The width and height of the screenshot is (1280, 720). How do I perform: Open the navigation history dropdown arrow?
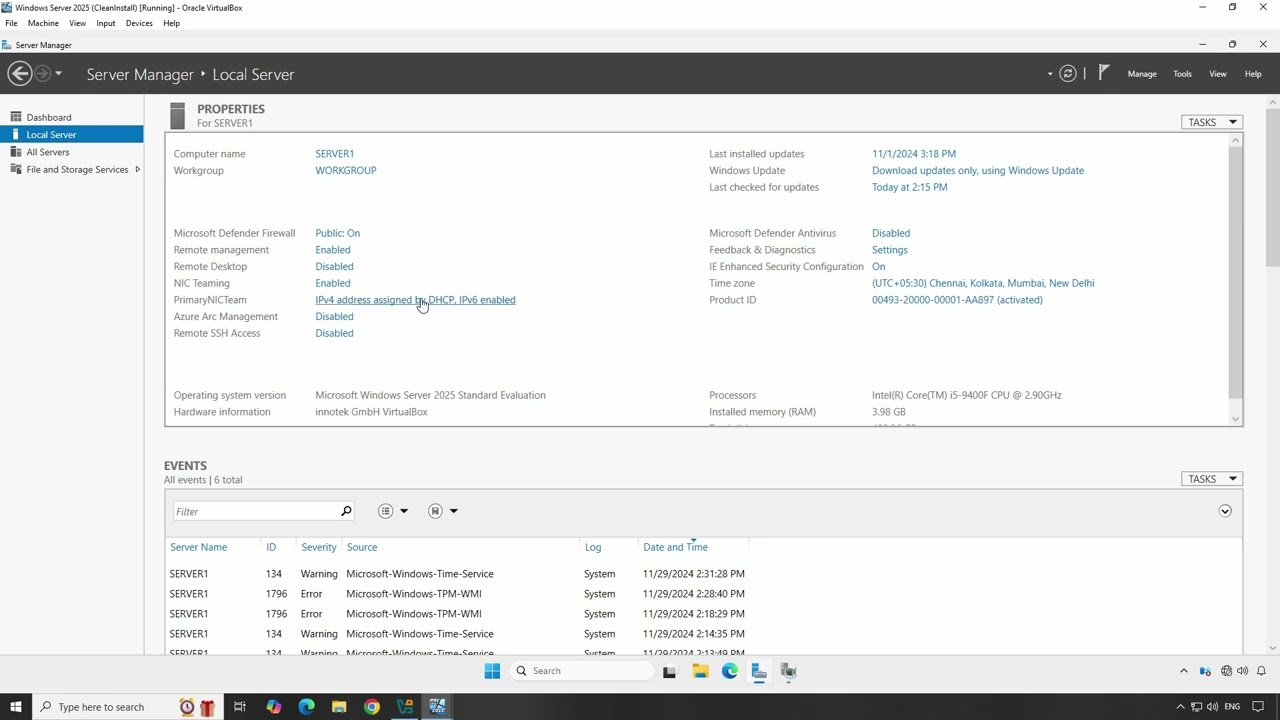pyautogui.click(x=58, y=74)
